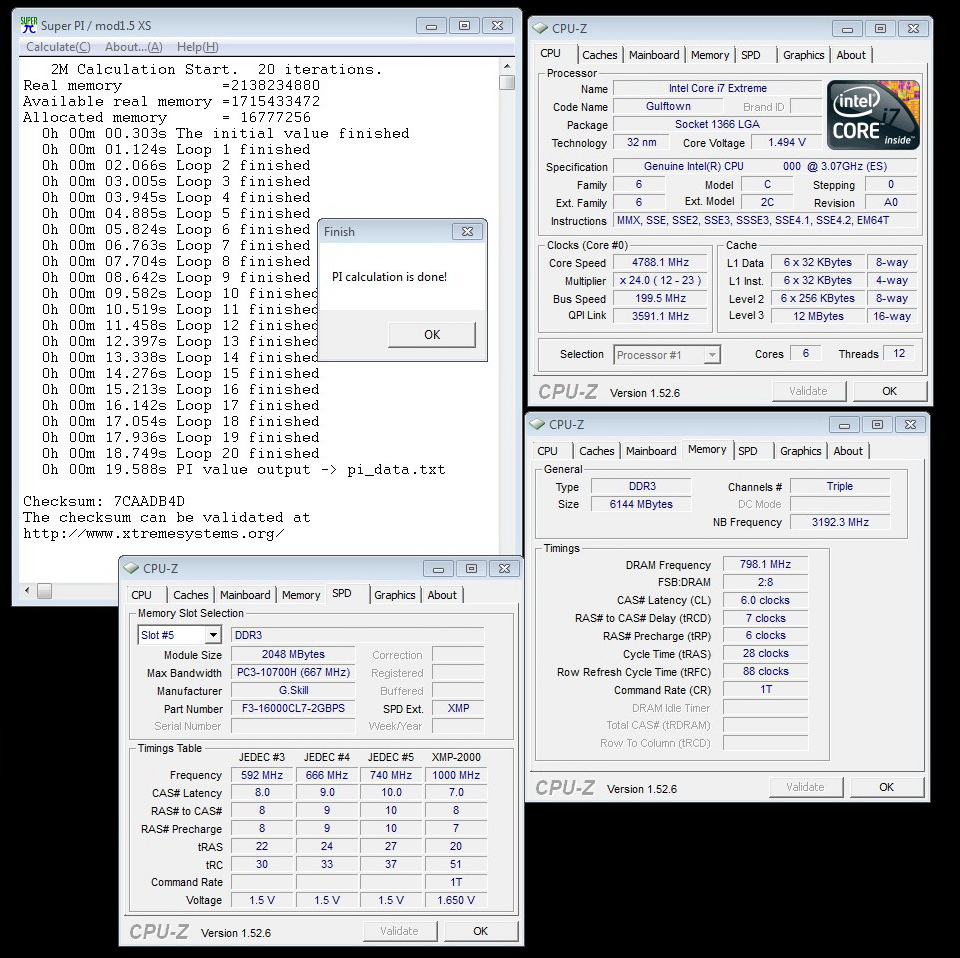
Task: Go to Graphics tab in the Gulftown processor window
Action: (803, 55)
